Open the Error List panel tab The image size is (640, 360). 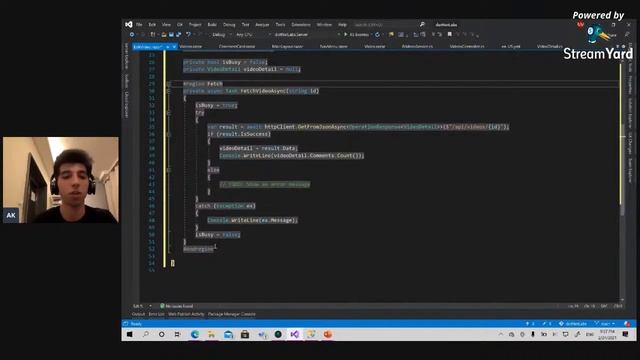coord(156,314)
